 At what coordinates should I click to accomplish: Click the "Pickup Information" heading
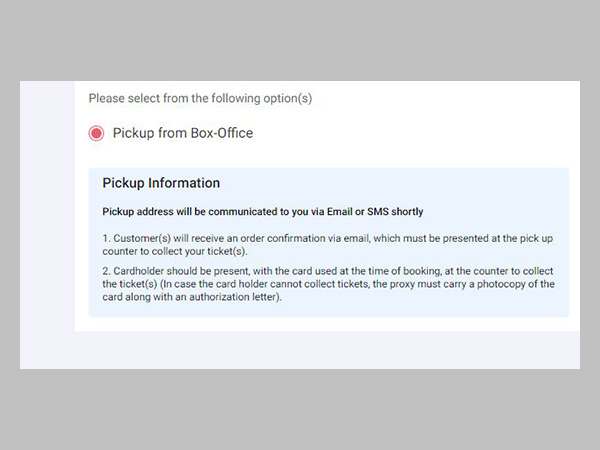[x=161, y=183]
